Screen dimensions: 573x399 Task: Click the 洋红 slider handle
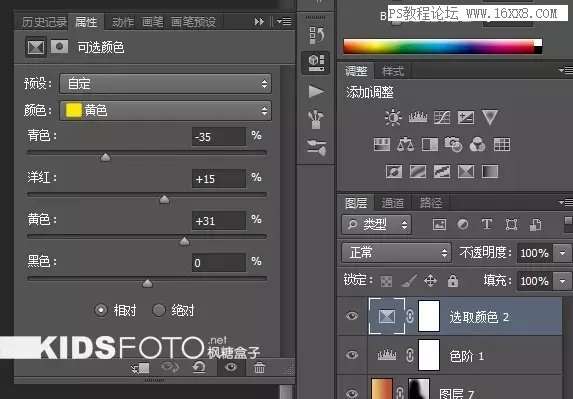click(x=164, y=200)
